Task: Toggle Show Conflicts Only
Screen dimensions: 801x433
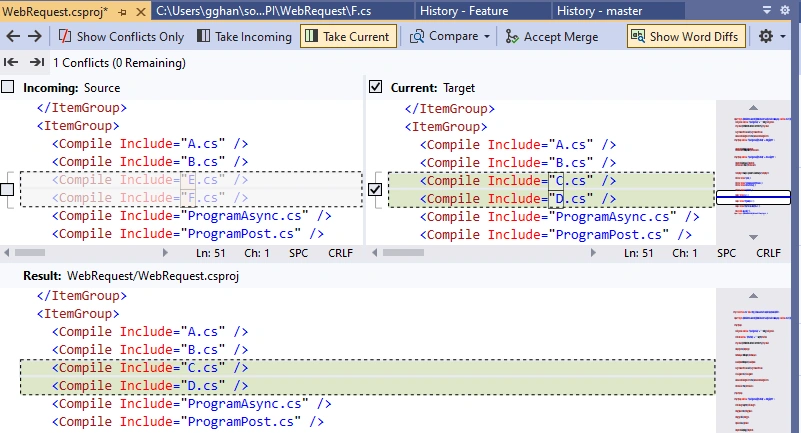Action: point(121,36)
